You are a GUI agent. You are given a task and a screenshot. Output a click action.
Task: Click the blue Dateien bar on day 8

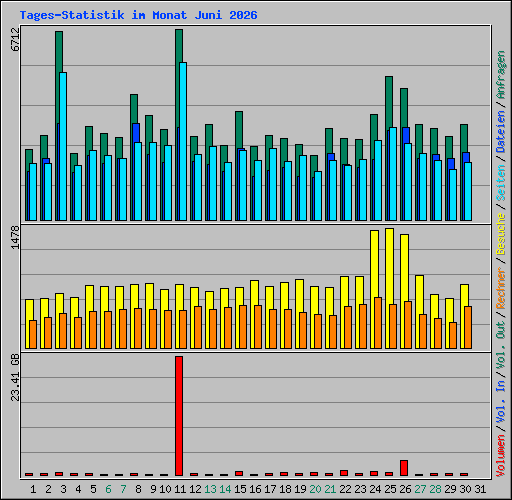point(136,133)
